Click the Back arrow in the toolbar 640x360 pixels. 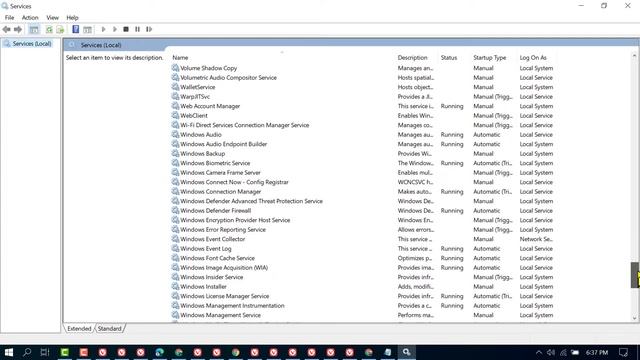click(6, 29)
